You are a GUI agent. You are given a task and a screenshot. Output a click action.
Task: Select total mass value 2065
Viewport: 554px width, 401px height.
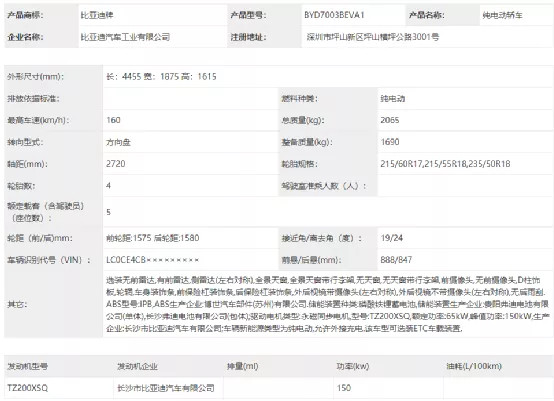click(x=390, y=120)
